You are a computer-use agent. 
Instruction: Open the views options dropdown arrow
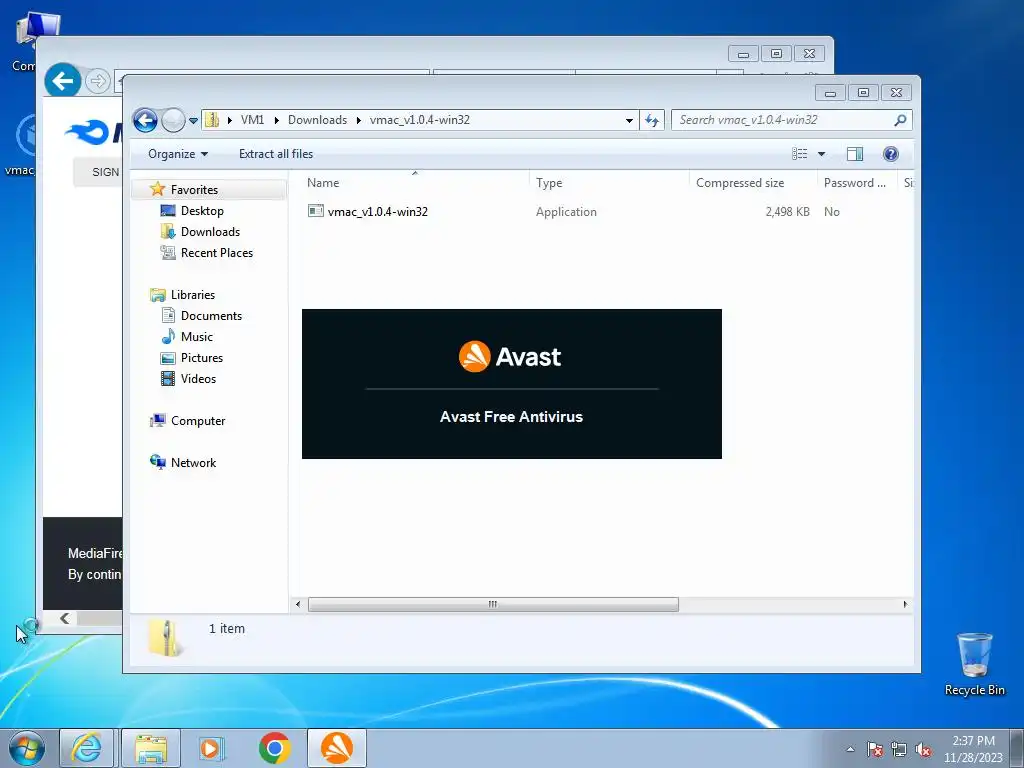pyautogui.click(x=822, y=154)
